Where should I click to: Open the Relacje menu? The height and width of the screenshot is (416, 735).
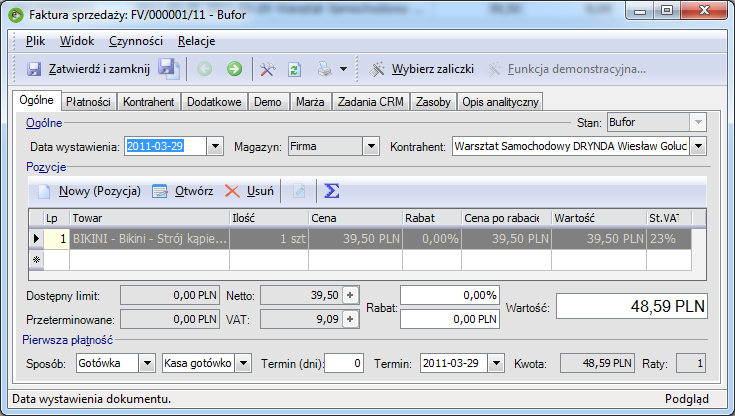tap(196, 41)
